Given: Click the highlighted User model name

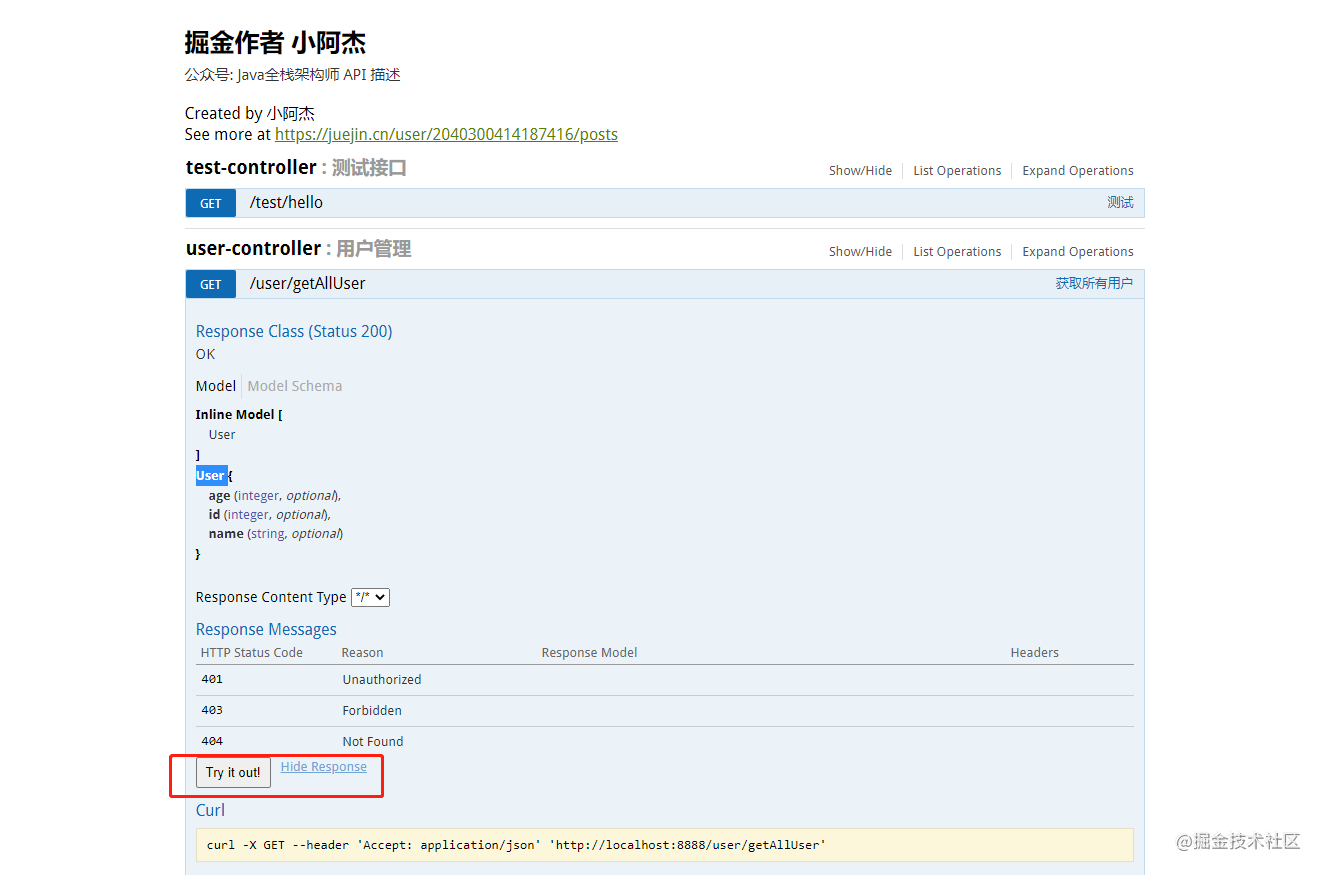Looking at the screenshot, I should tap(211, 475).
